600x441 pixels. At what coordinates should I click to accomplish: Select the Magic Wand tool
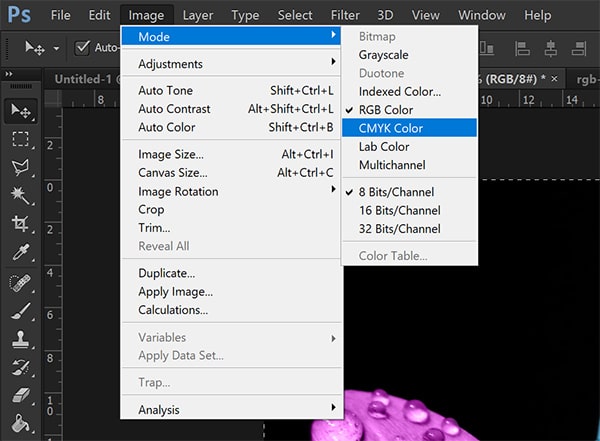(x=20, y=195)
